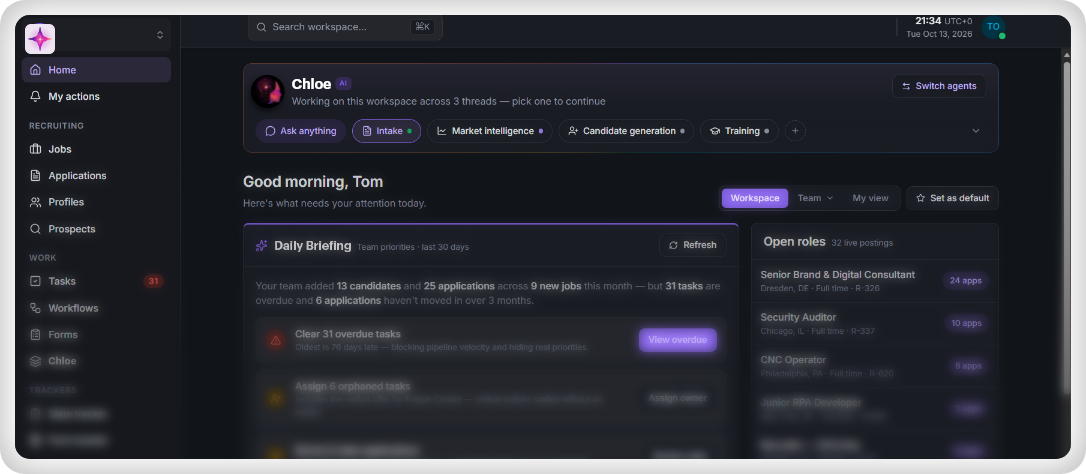The image size is (1086, 474).
Task: Click View overdue button
Action: (x=677, y=340)
